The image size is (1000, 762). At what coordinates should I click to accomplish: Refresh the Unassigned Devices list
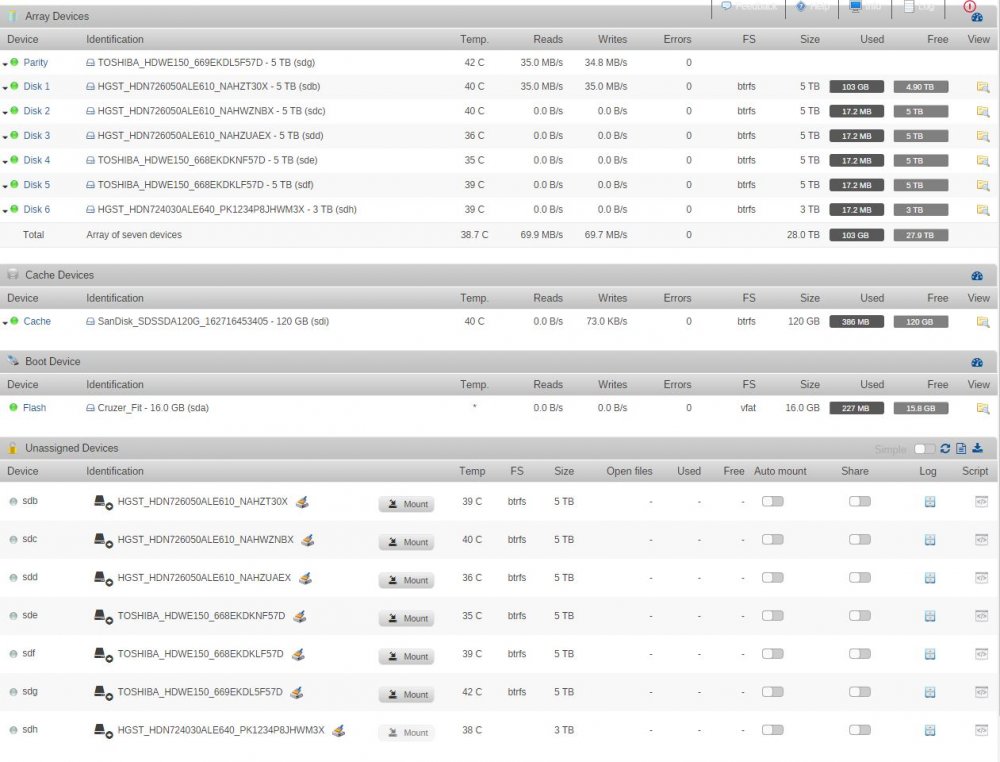coord(945,448)
